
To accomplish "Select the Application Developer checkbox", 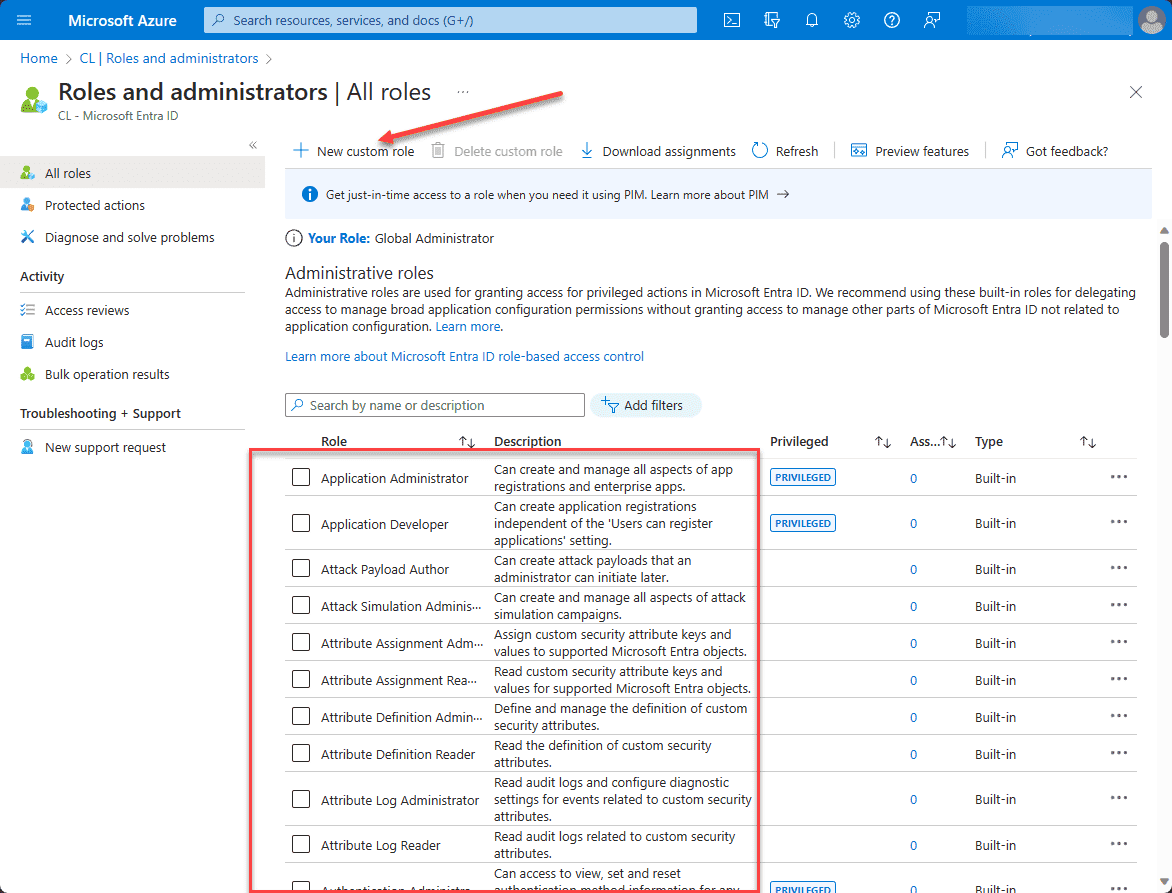I will pyautogui.click(x=300, y=523).
